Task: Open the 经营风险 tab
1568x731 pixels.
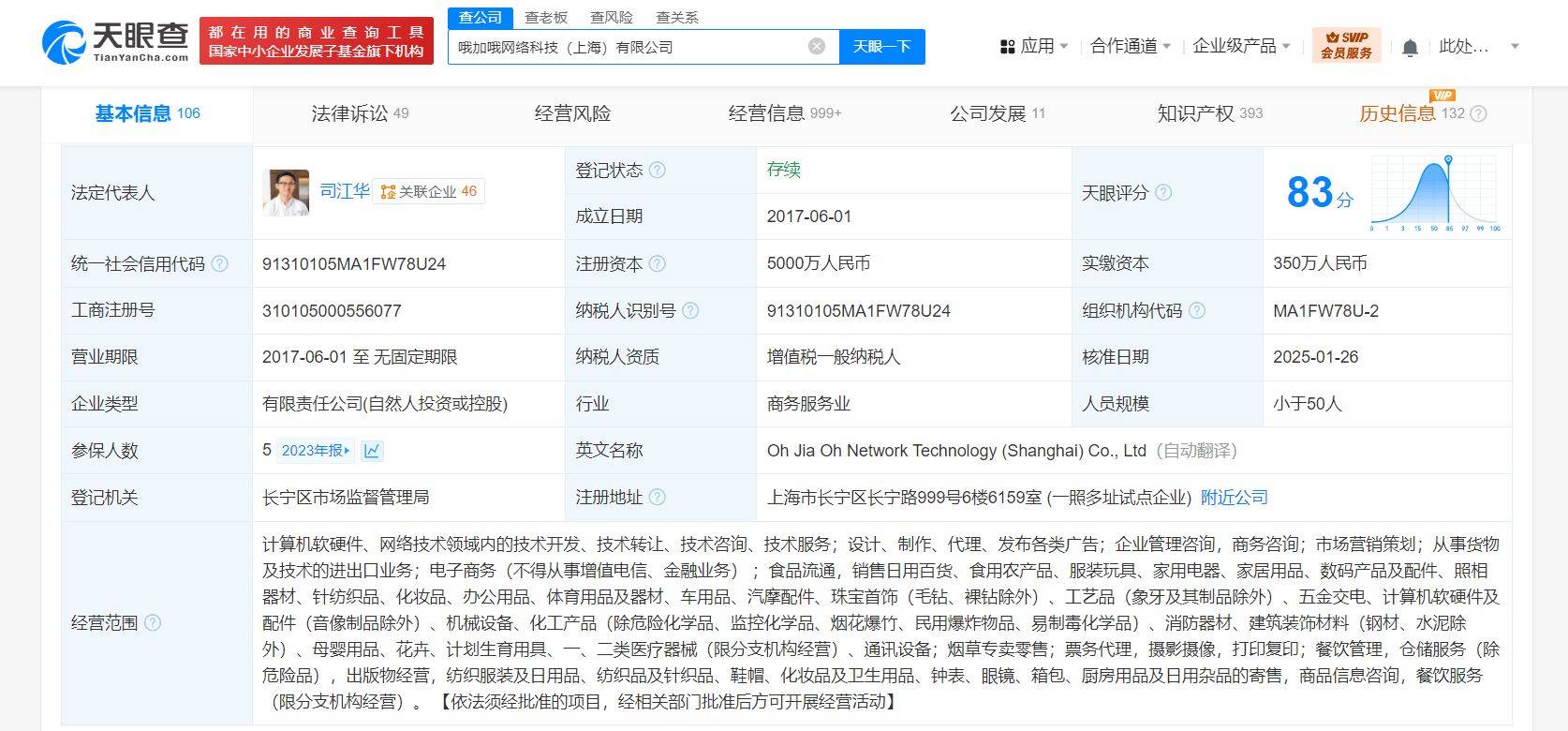Action: [x=572, y=113]
